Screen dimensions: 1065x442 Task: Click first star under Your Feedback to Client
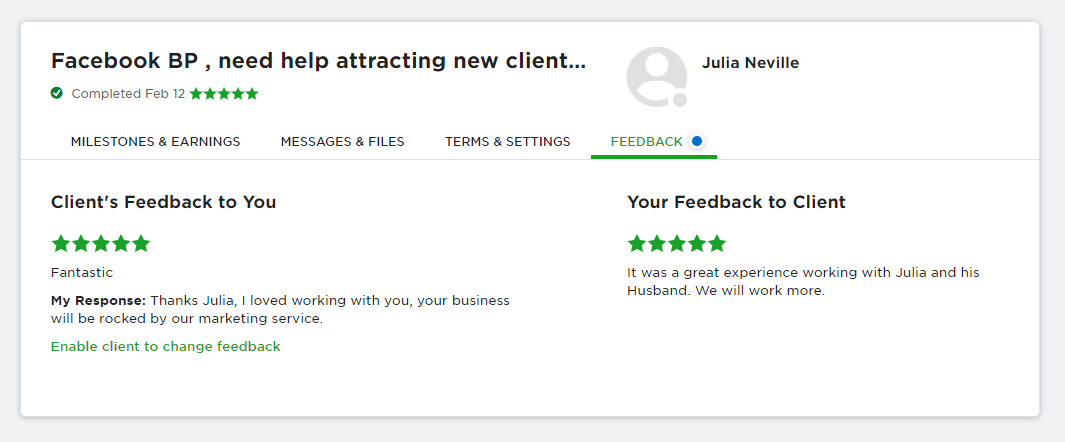(636, 243)
